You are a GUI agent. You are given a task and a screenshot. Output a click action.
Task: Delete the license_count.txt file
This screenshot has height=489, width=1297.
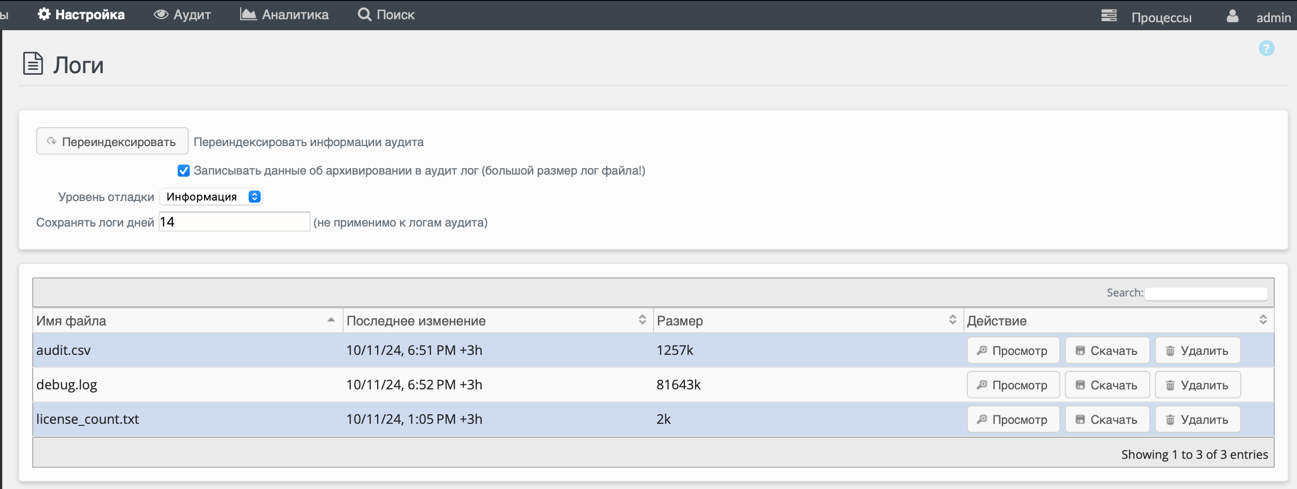click(1197, 420)
